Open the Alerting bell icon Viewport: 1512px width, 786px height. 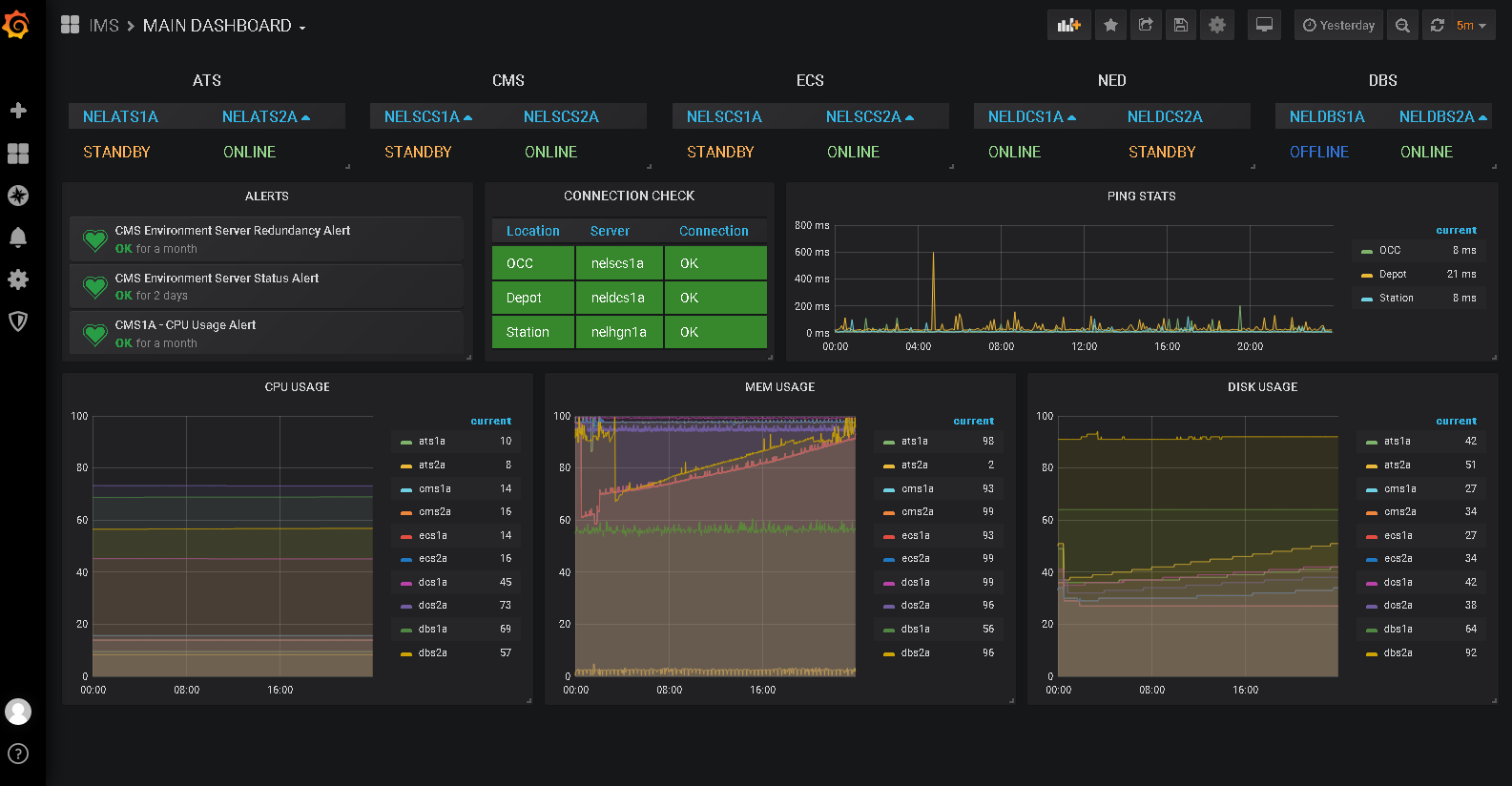coord(18,238)
